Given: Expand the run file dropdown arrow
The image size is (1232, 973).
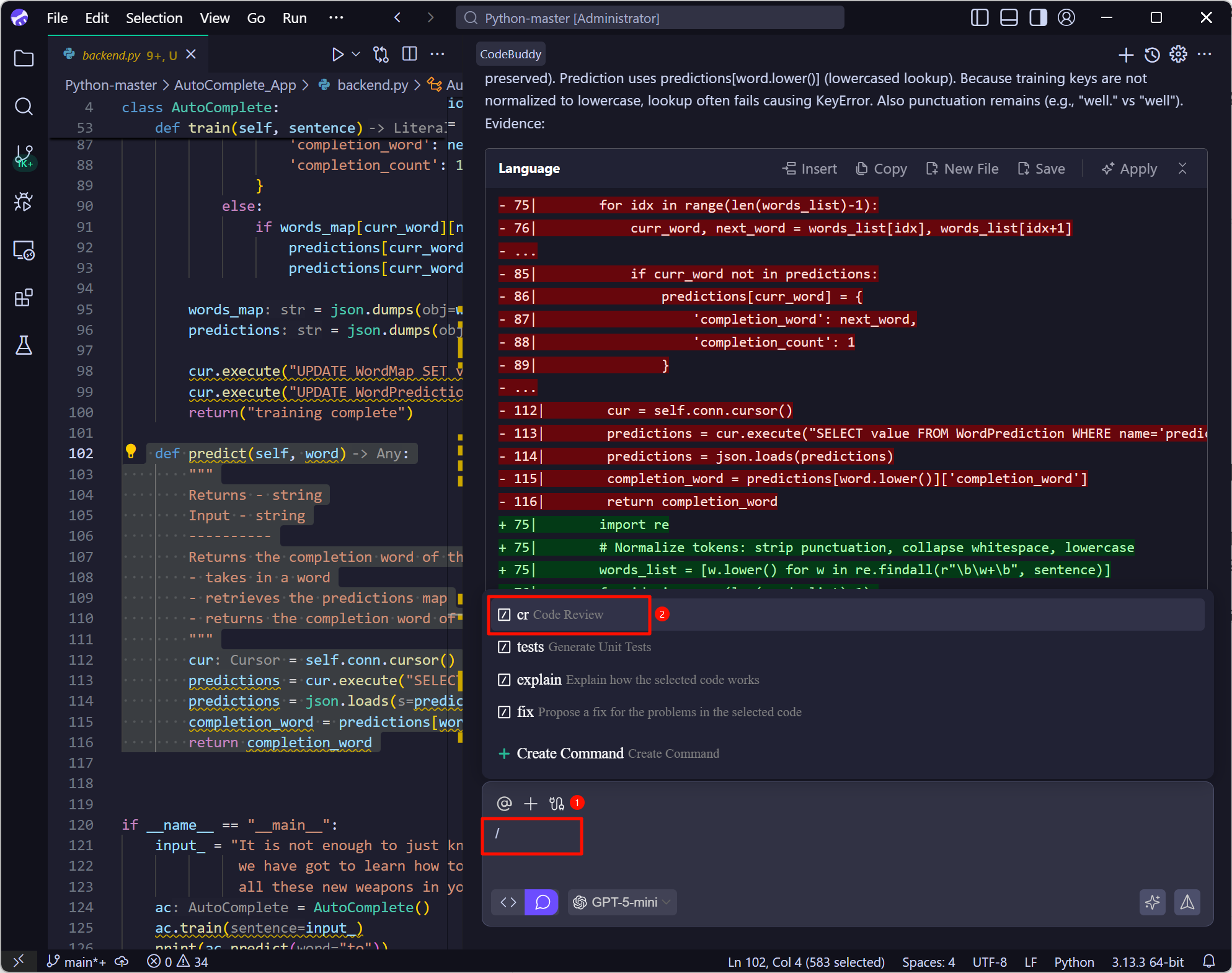Looking at the screenshot, I should tap(356, 55).
